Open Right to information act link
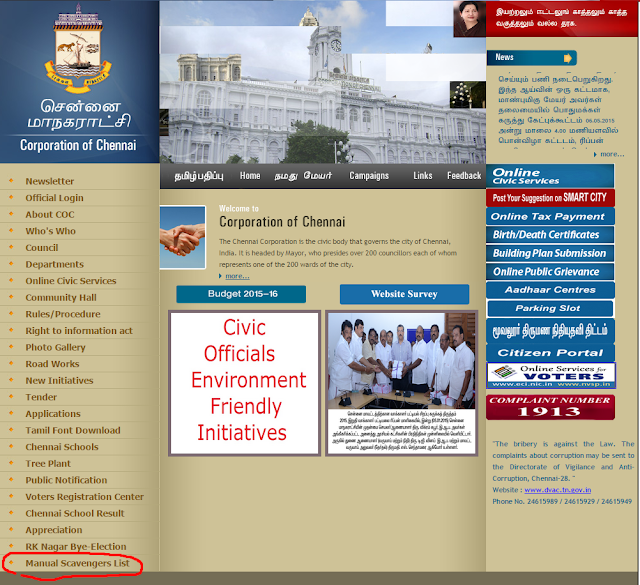640x585 pixels. (79, 331)
